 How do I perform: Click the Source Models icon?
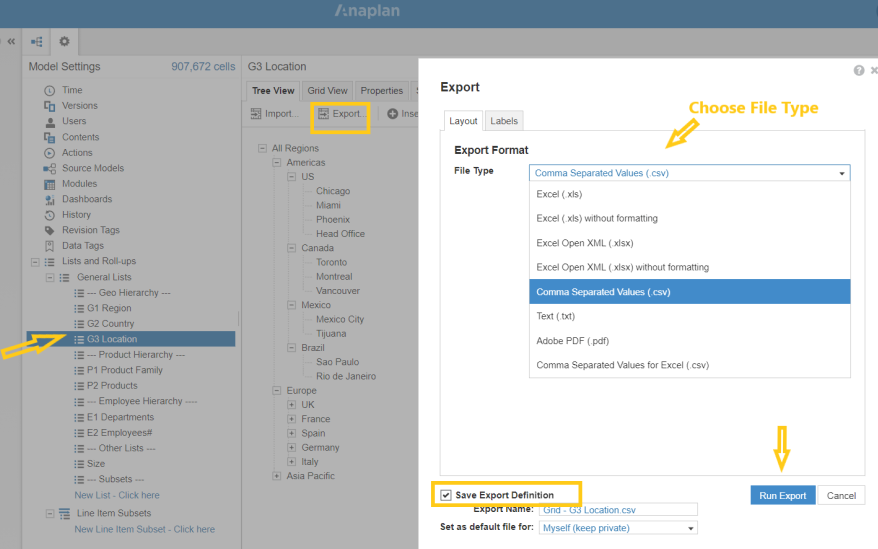(50, 168)
